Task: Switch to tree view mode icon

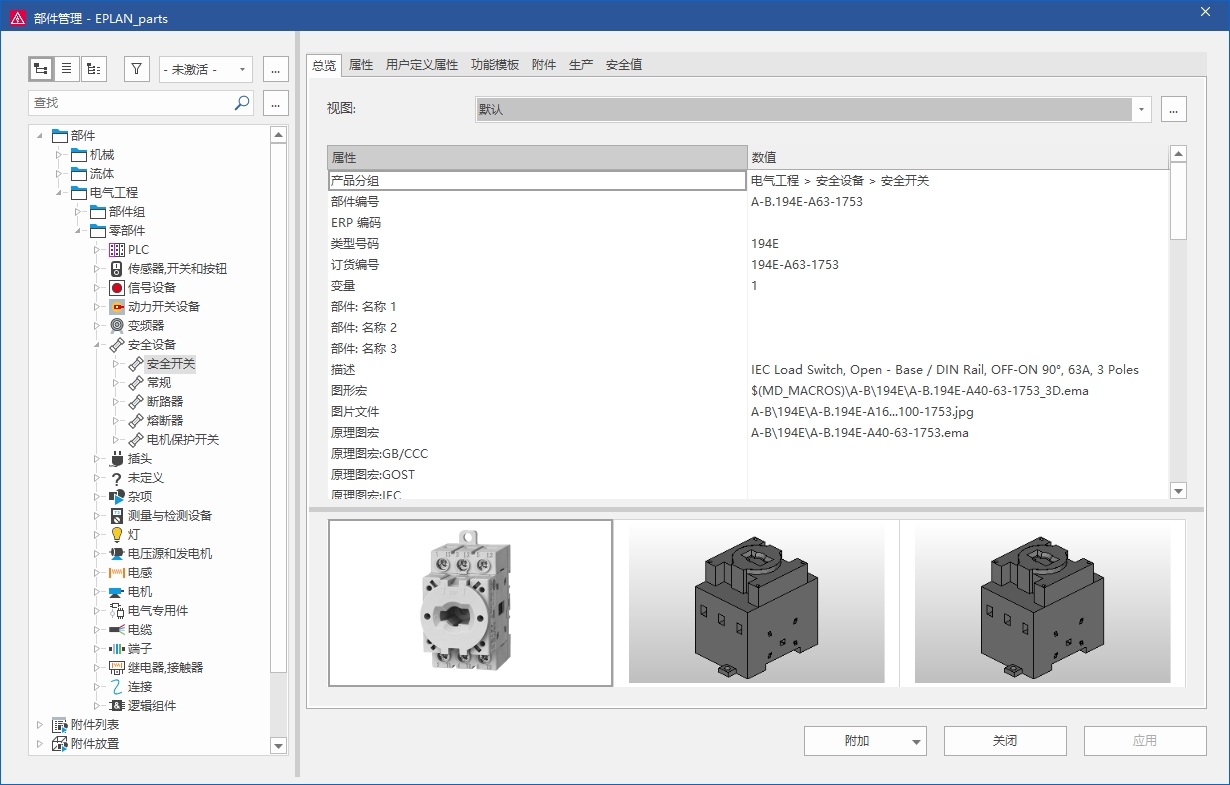Action: 41,69
